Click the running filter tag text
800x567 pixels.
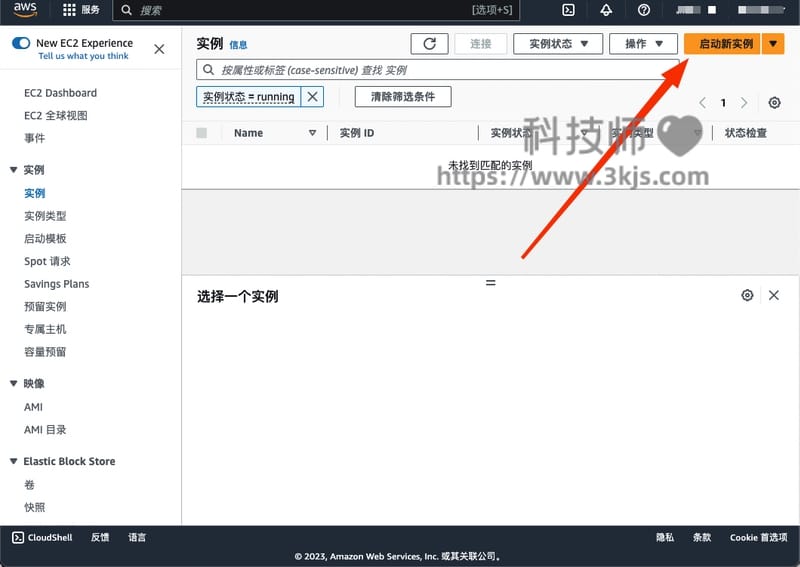[248, 96]
